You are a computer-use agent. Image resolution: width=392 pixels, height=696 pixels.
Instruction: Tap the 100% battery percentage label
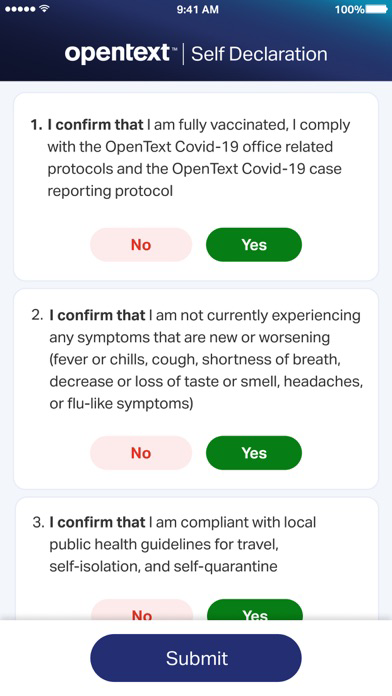(349, 9)
